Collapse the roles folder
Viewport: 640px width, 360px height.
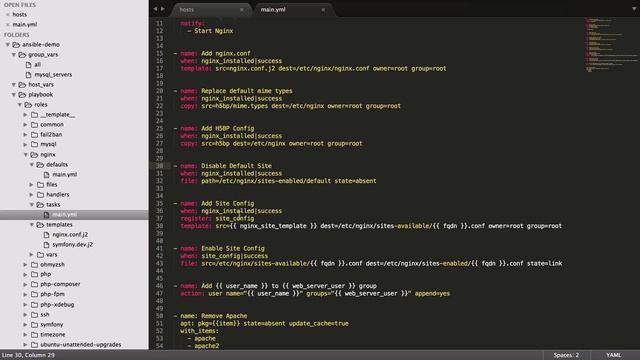tap(20, 104)
